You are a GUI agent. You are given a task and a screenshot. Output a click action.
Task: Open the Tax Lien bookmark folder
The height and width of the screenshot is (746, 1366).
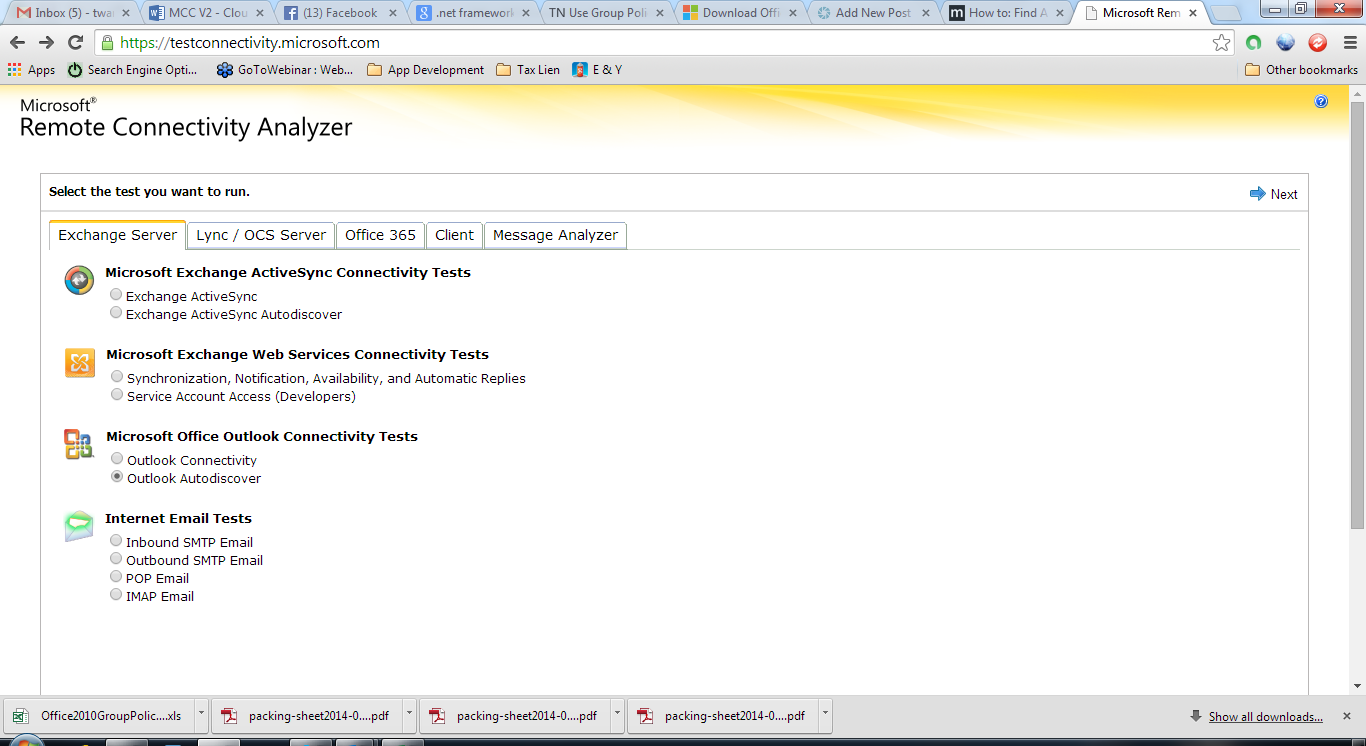(x=528, y=70)
